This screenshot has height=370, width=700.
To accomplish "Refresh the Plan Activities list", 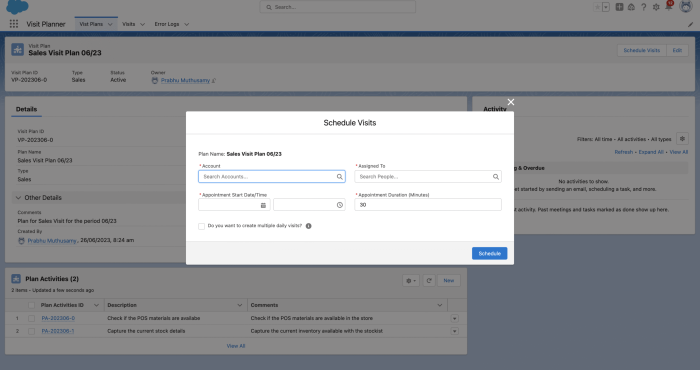I will [429, 281].
